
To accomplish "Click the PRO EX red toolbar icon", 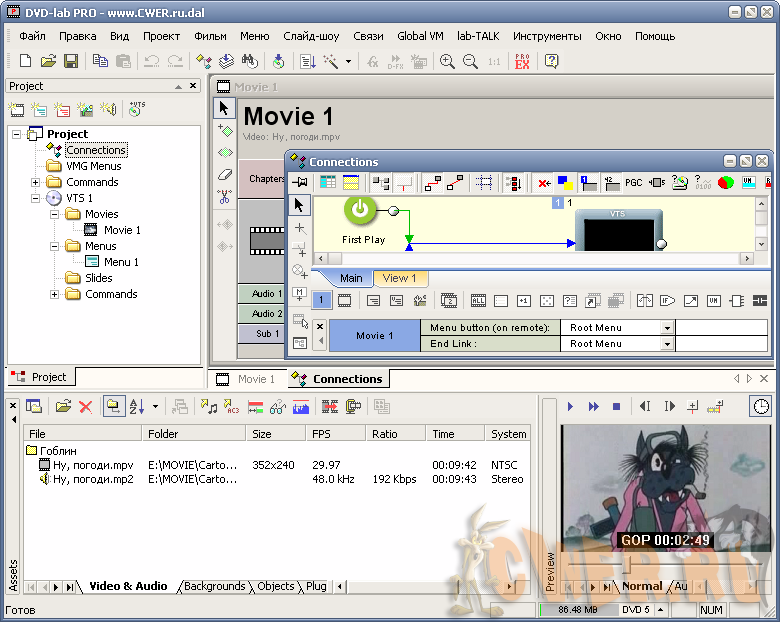I will click(522, 61).
